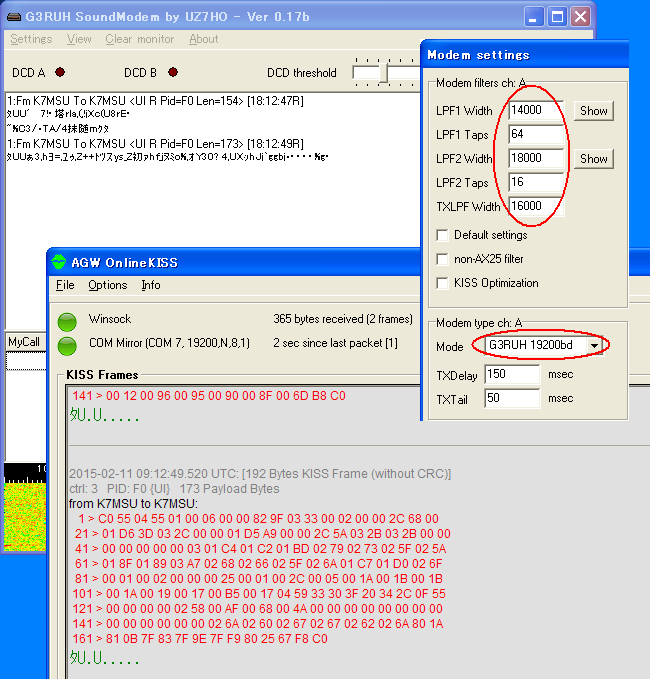Screen dimensions: 650x679
Task: Click hex row starting '1 > C0 55 04'
Action: point(259,519)
